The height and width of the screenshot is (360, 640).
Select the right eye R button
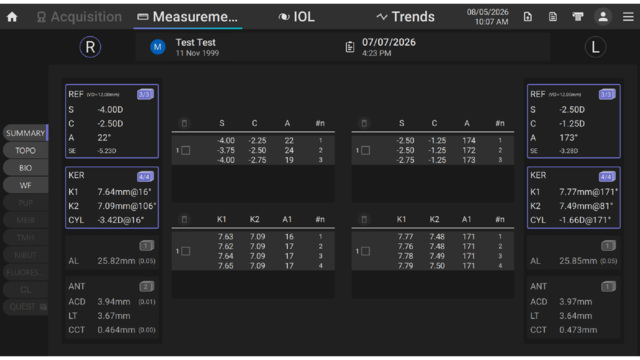tap(90, 47)
